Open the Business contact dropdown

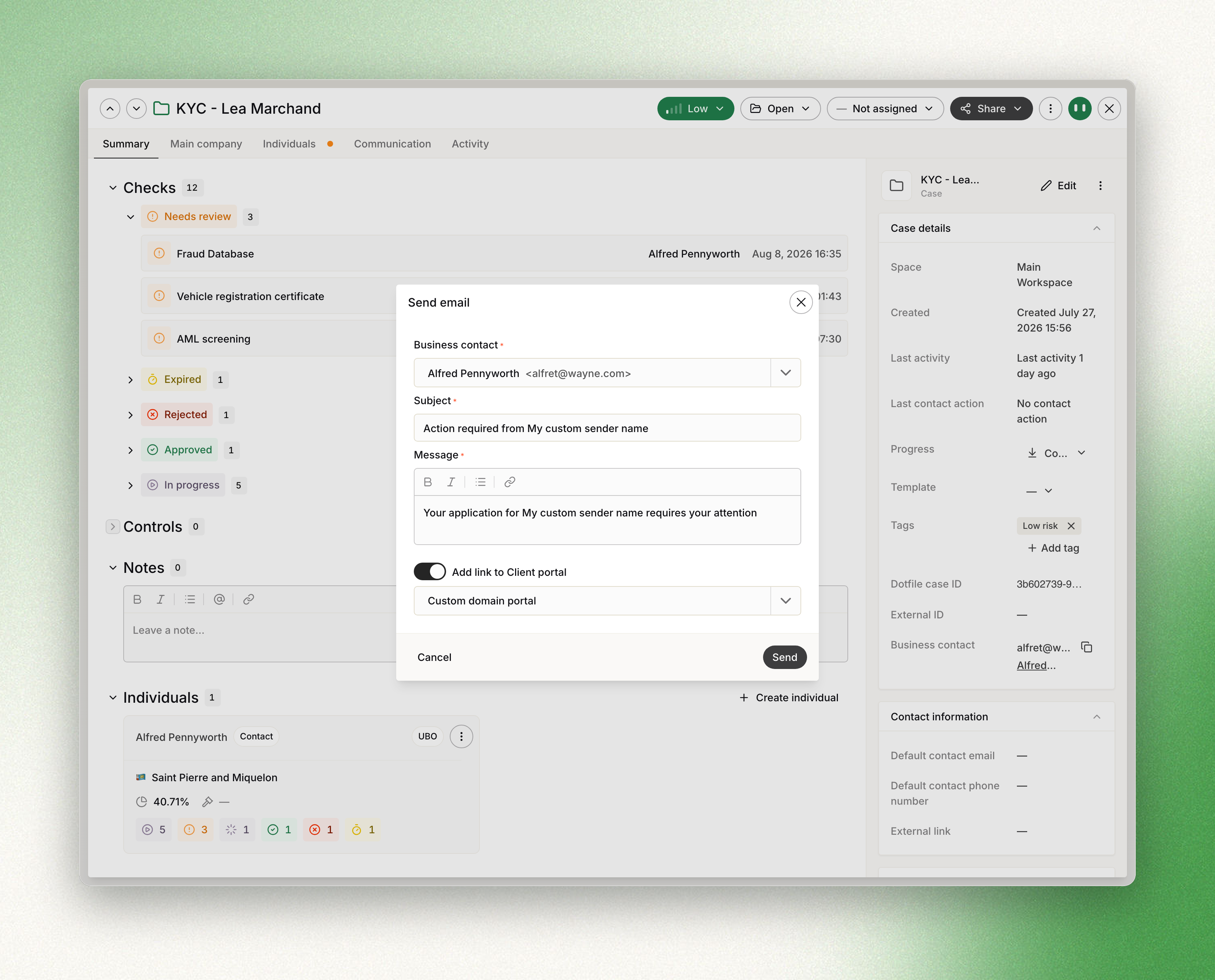(785, 373)
